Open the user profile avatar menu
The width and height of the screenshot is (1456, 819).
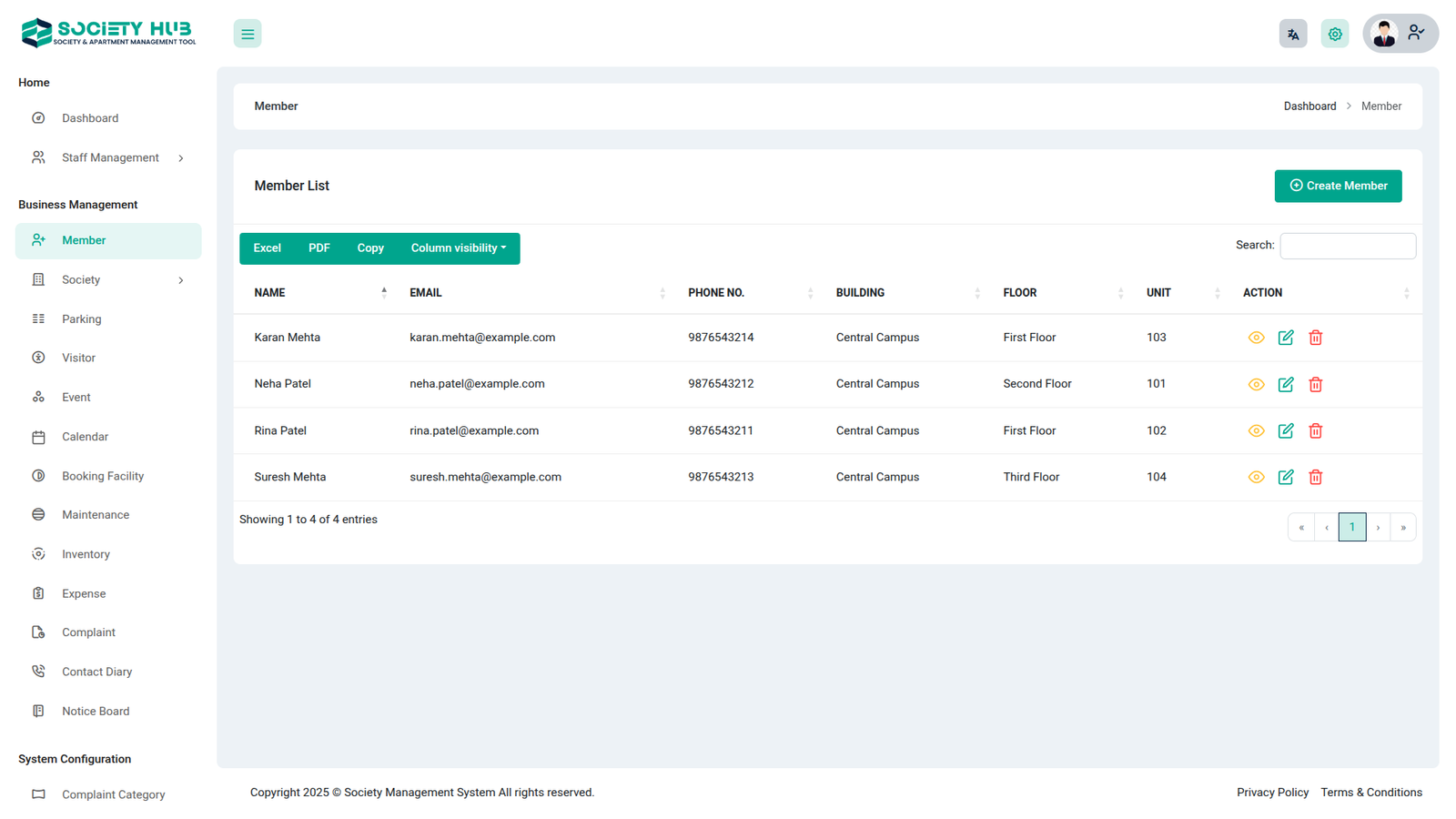pyautogui.click(x=1400, y=35)
